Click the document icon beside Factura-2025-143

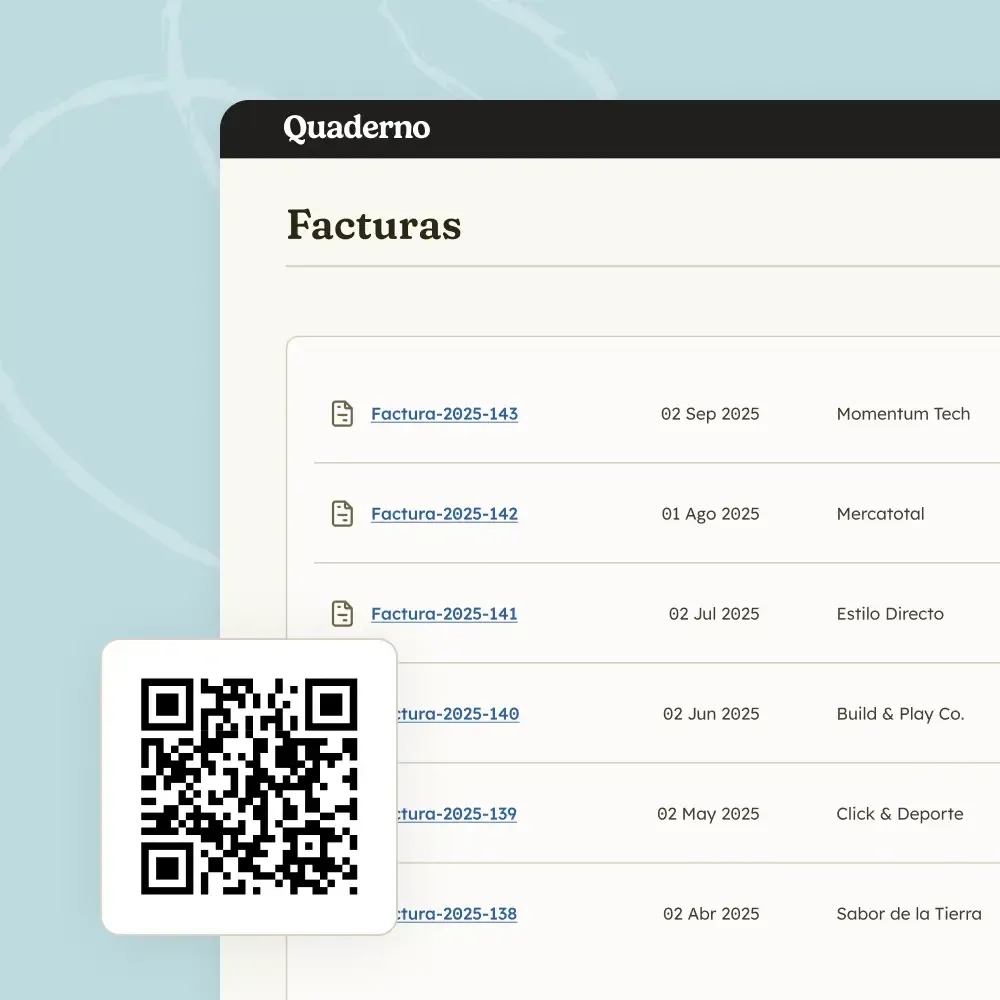342,413
